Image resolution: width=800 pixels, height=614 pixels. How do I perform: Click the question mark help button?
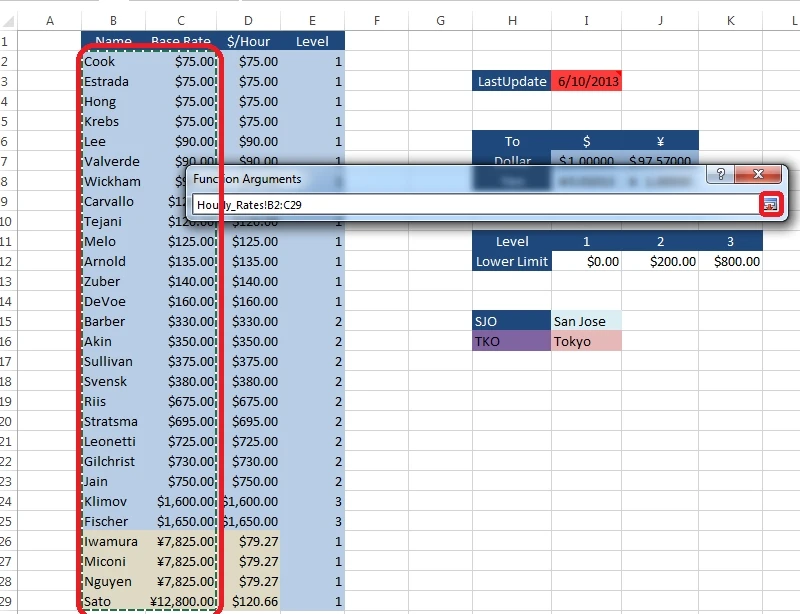pos(718,174)
